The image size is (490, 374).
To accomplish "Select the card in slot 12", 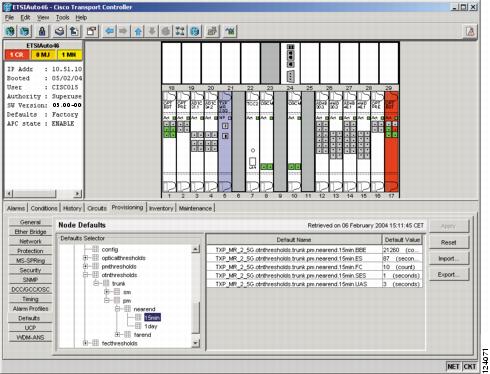I will [322, 142].
